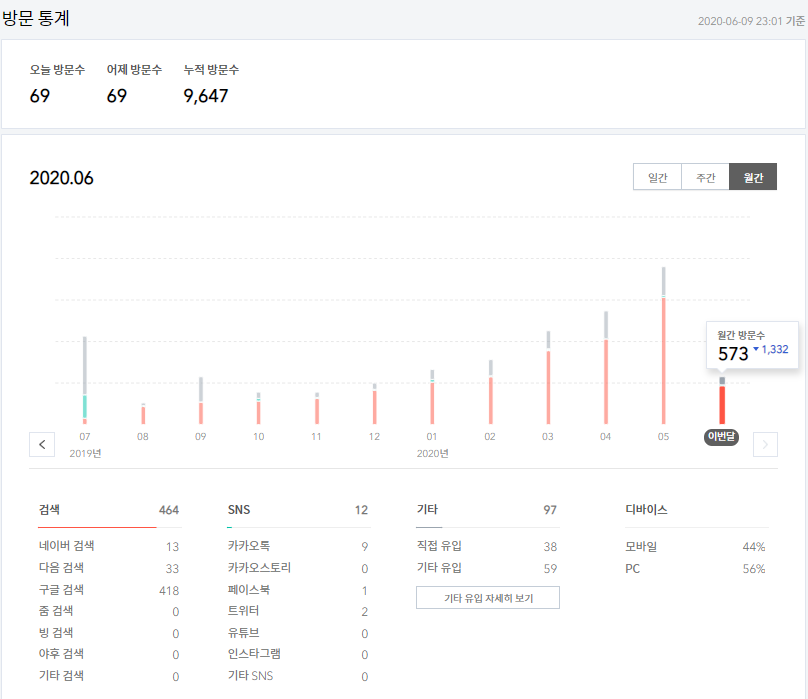Click the 카카오스토리 row
Image resolution: width=808 pixels, height=699 pixels.
coord(298,568)
